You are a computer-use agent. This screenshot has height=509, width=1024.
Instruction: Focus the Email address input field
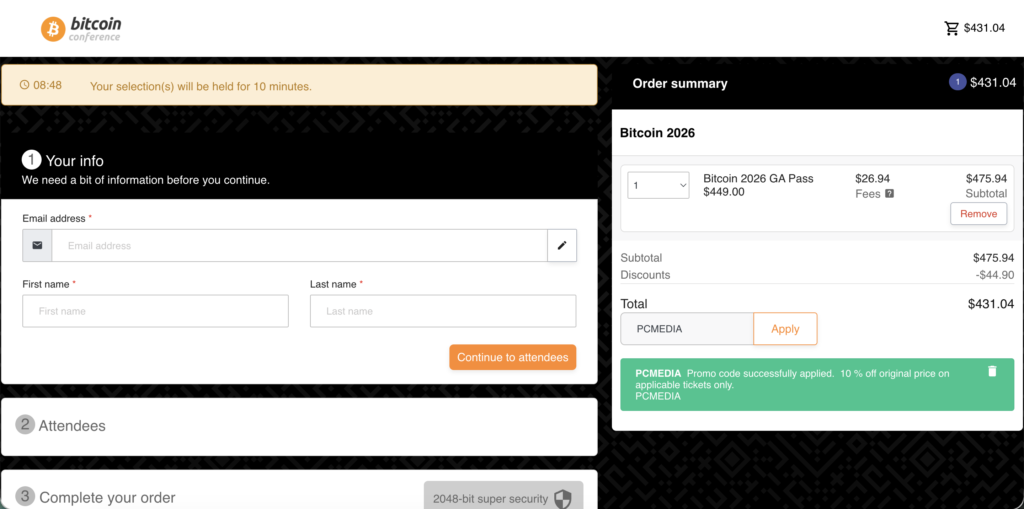[300, 245]
